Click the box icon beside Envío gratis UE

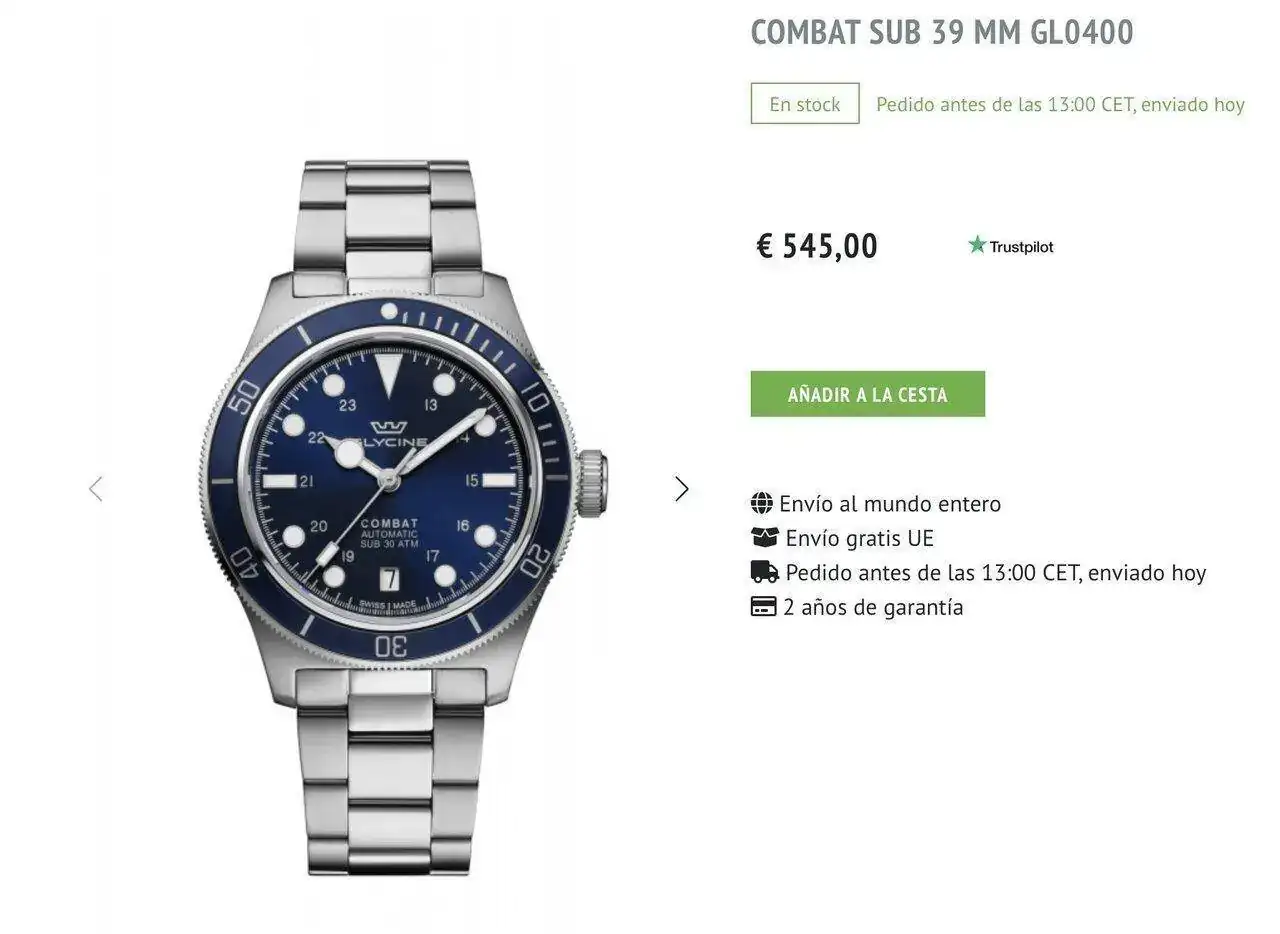(765, 538)
